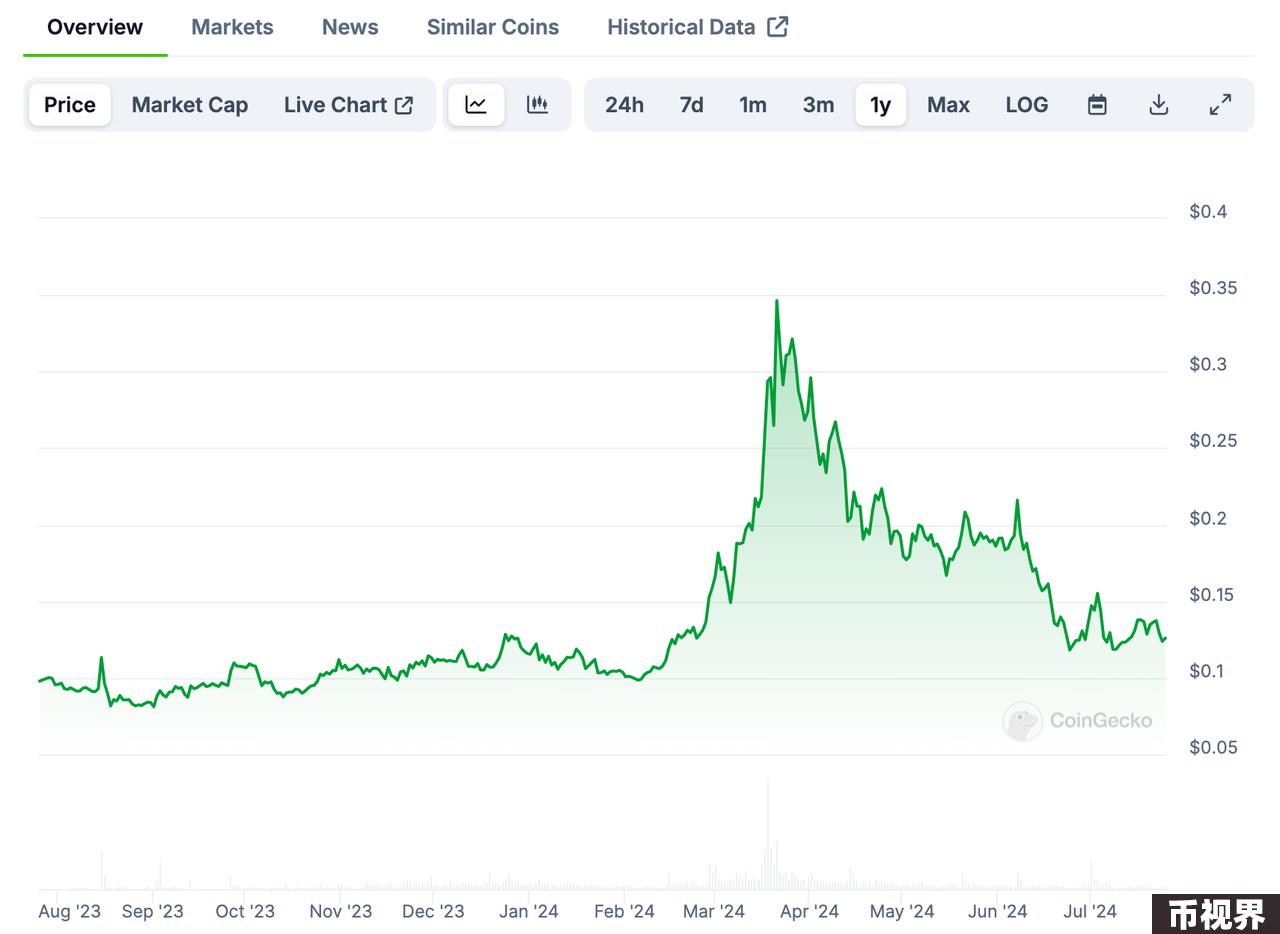This screenshot has height=934, width=1280.
Task: Switch to line chart view icon
Action: pyautogui.click(x=476, y=105)
